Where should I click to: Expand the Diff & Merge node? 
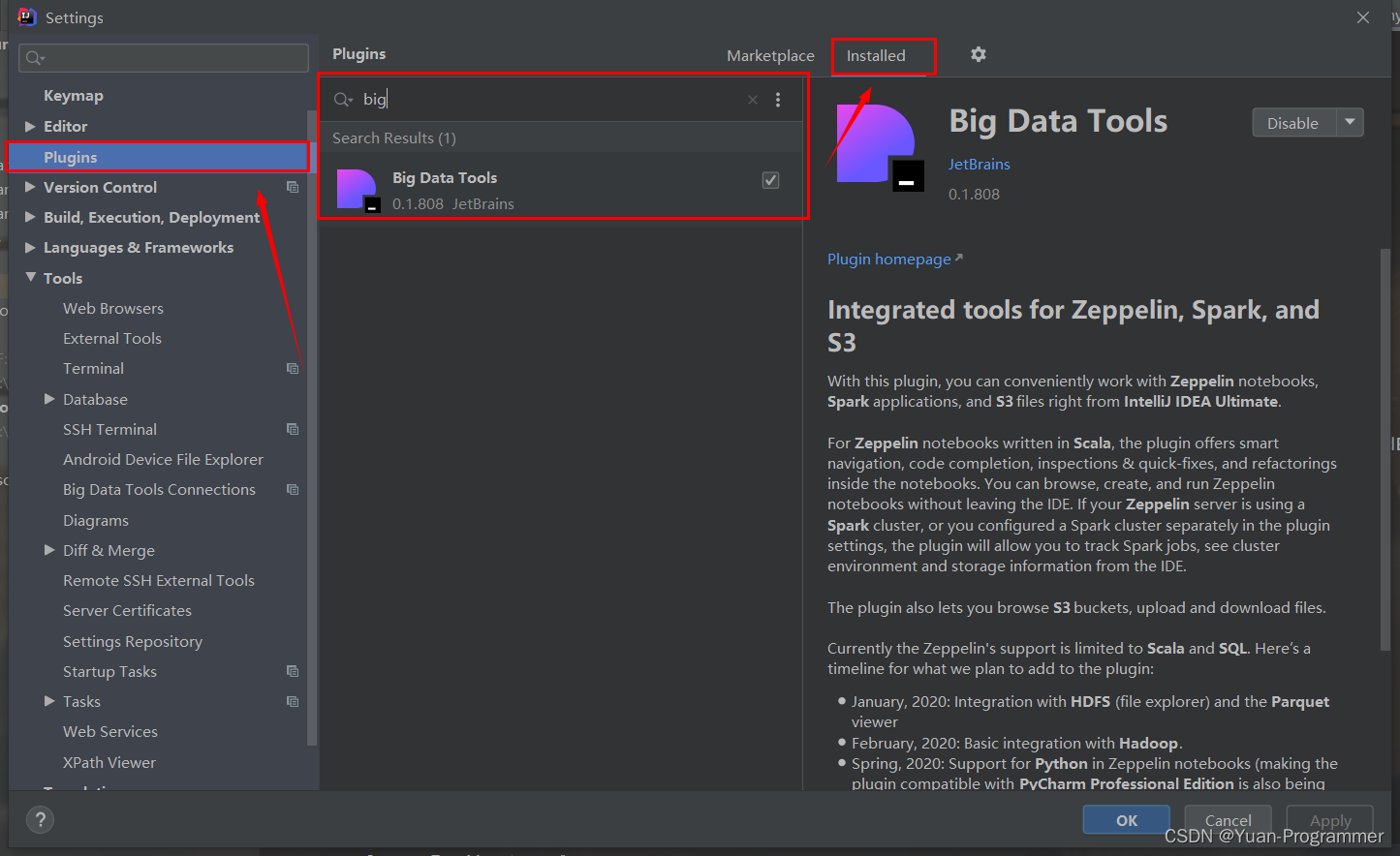point(49,550)
